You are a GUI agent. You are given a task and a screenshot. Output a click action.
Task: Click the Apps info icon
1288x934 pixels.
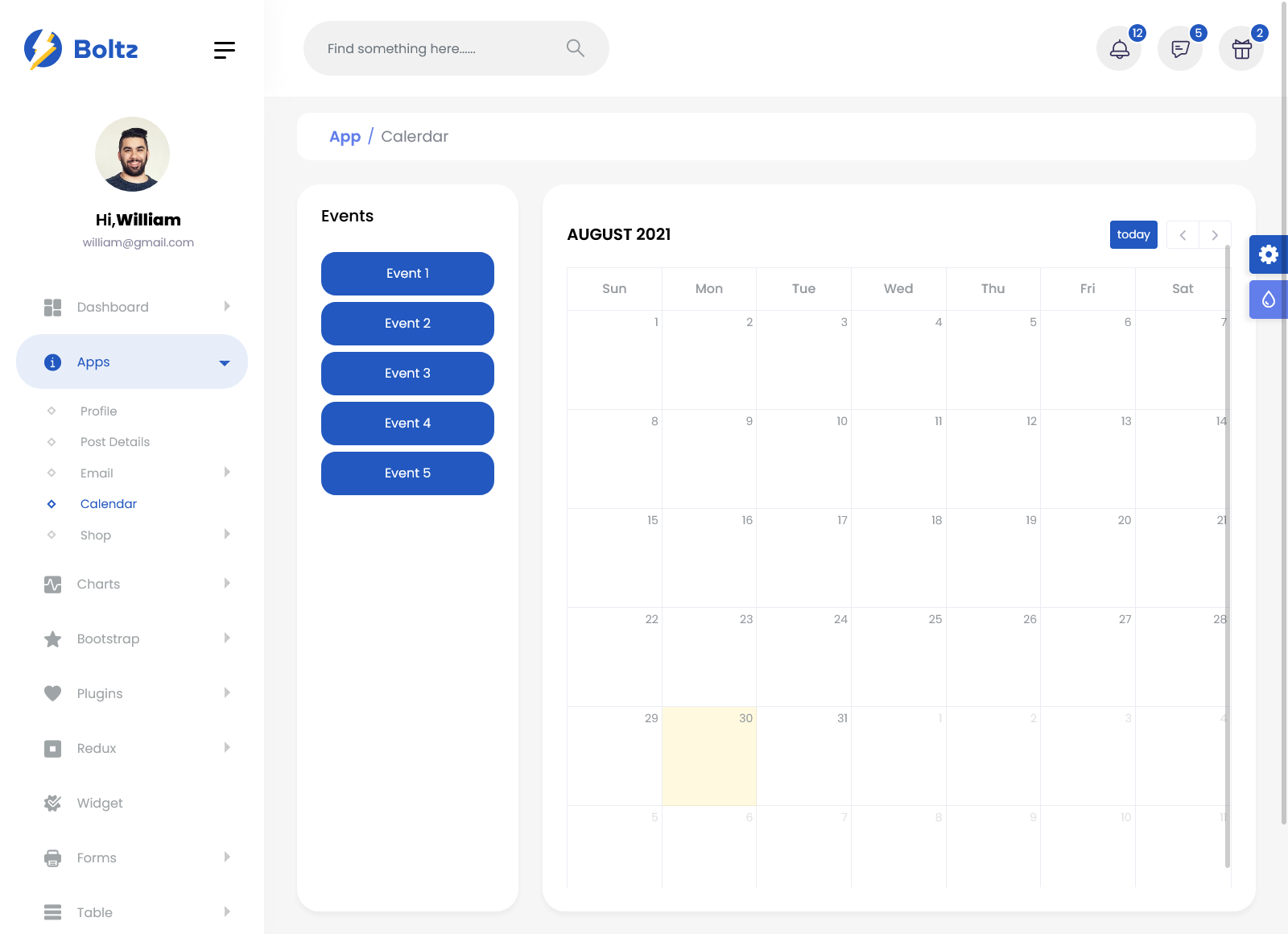click(x=52, y=362)
